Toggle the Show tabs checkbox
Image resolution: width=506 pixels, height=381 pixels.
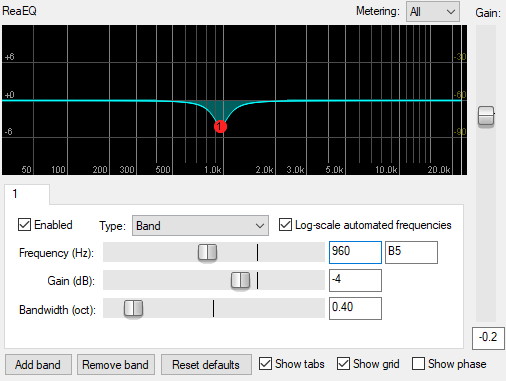click(265, 364)
